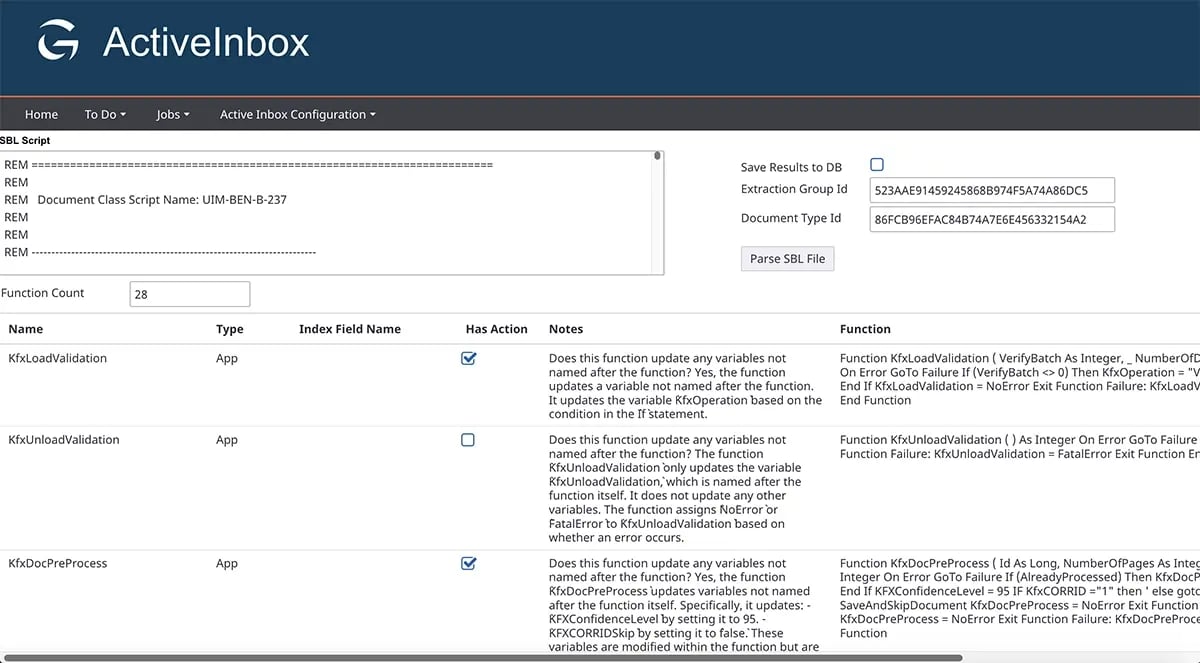Enable the Save Results to DB checkbox
The width and height of the screenshot is (1200, 663).
877,165
